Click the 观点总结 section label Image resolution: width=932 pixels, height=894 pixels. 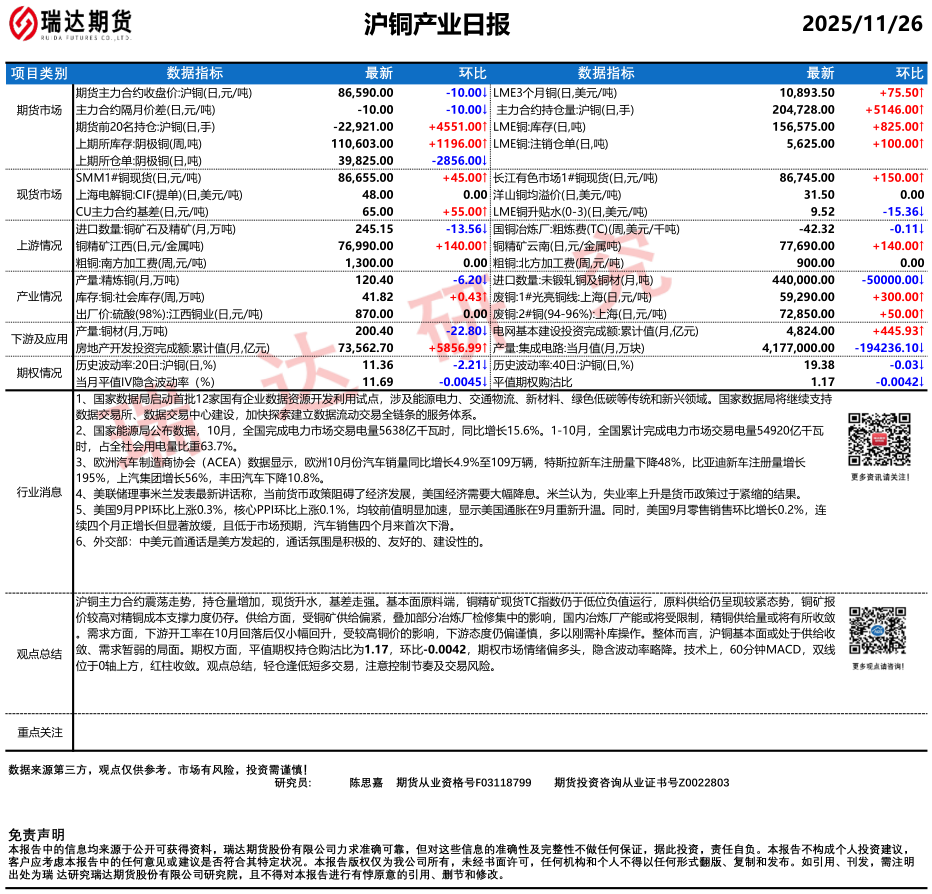pos(39,652)
